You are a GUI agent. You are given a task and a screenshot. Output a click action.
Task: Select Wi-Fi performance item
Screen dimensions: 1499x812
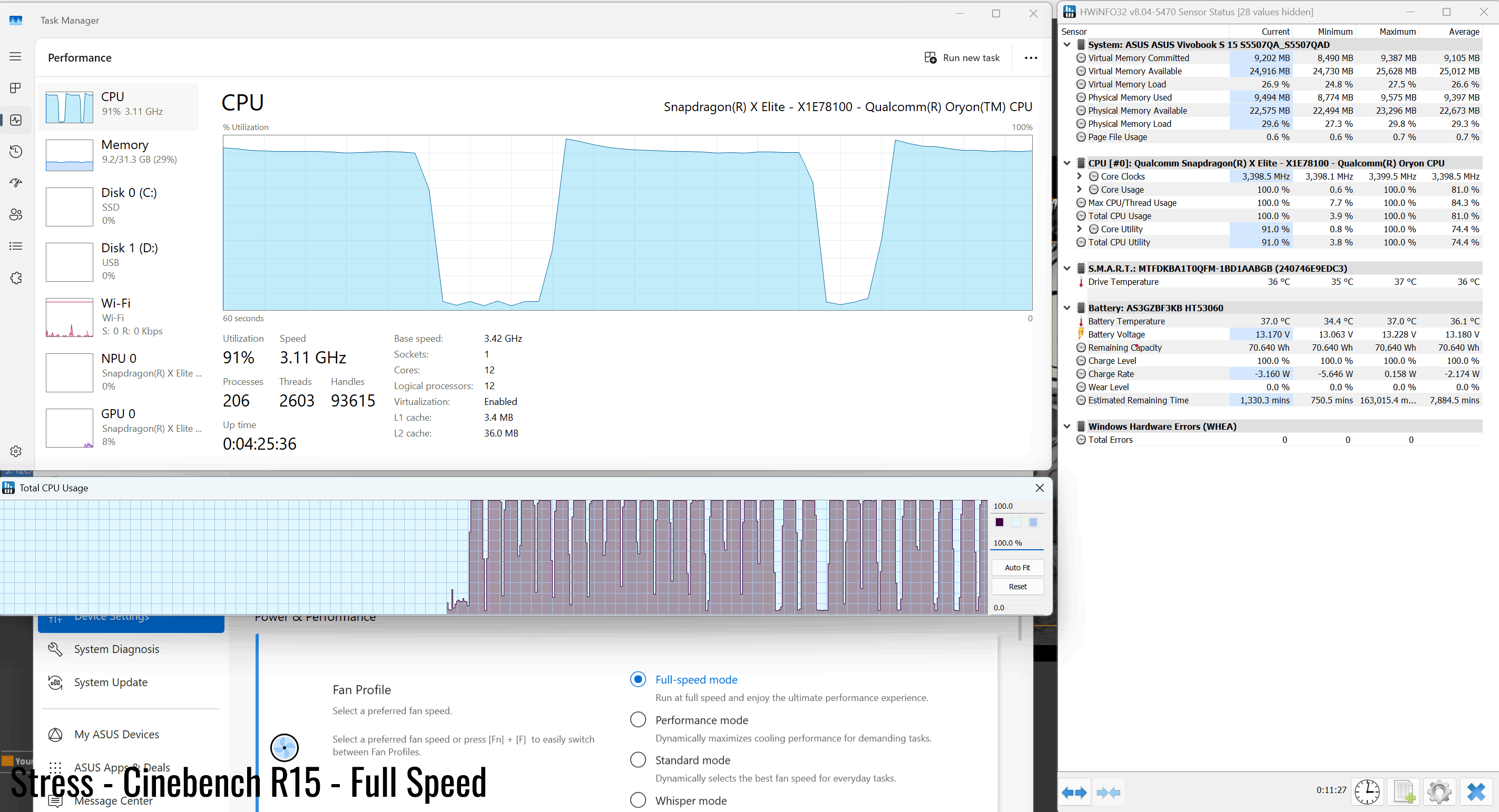pos(119,317)
